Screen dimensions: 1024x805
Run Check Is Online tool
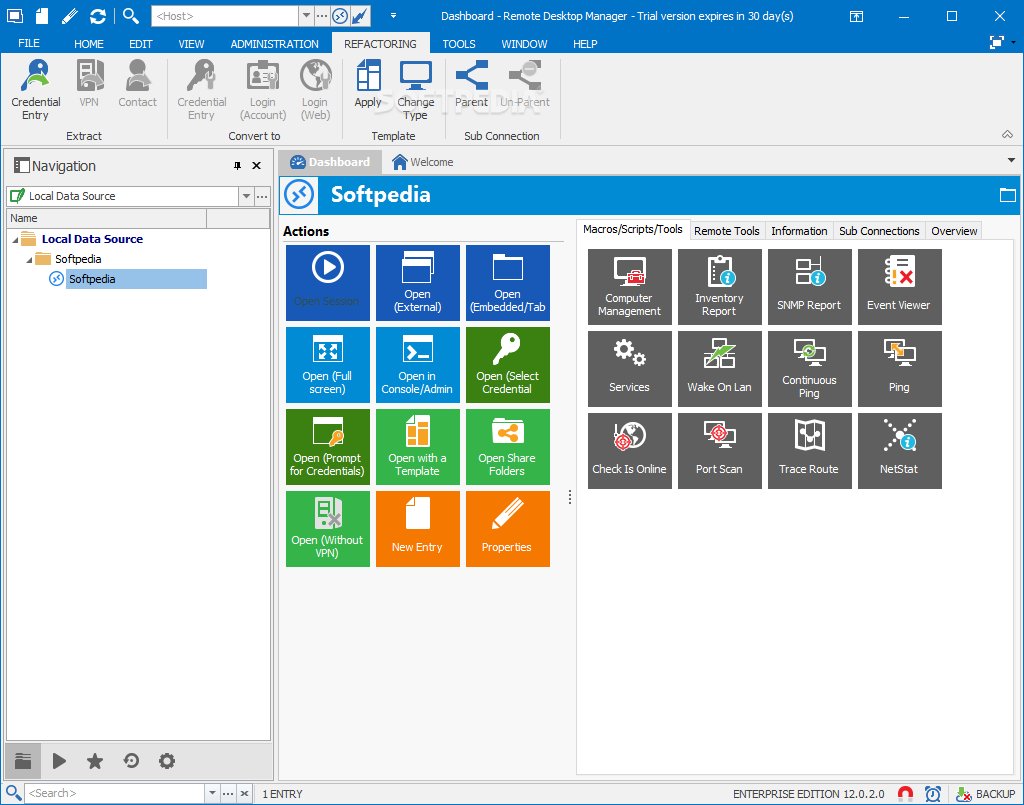tap(630, 450)
